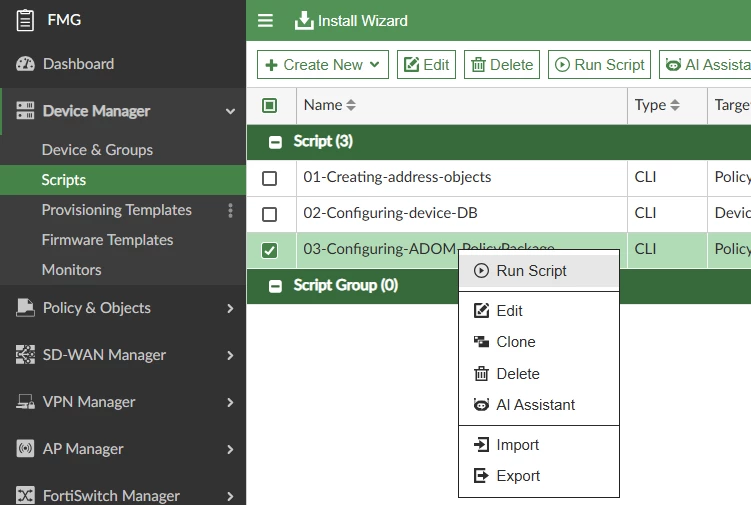
Task: Click the 01-Creating-address-objects script name
Action: click(397, 177)
